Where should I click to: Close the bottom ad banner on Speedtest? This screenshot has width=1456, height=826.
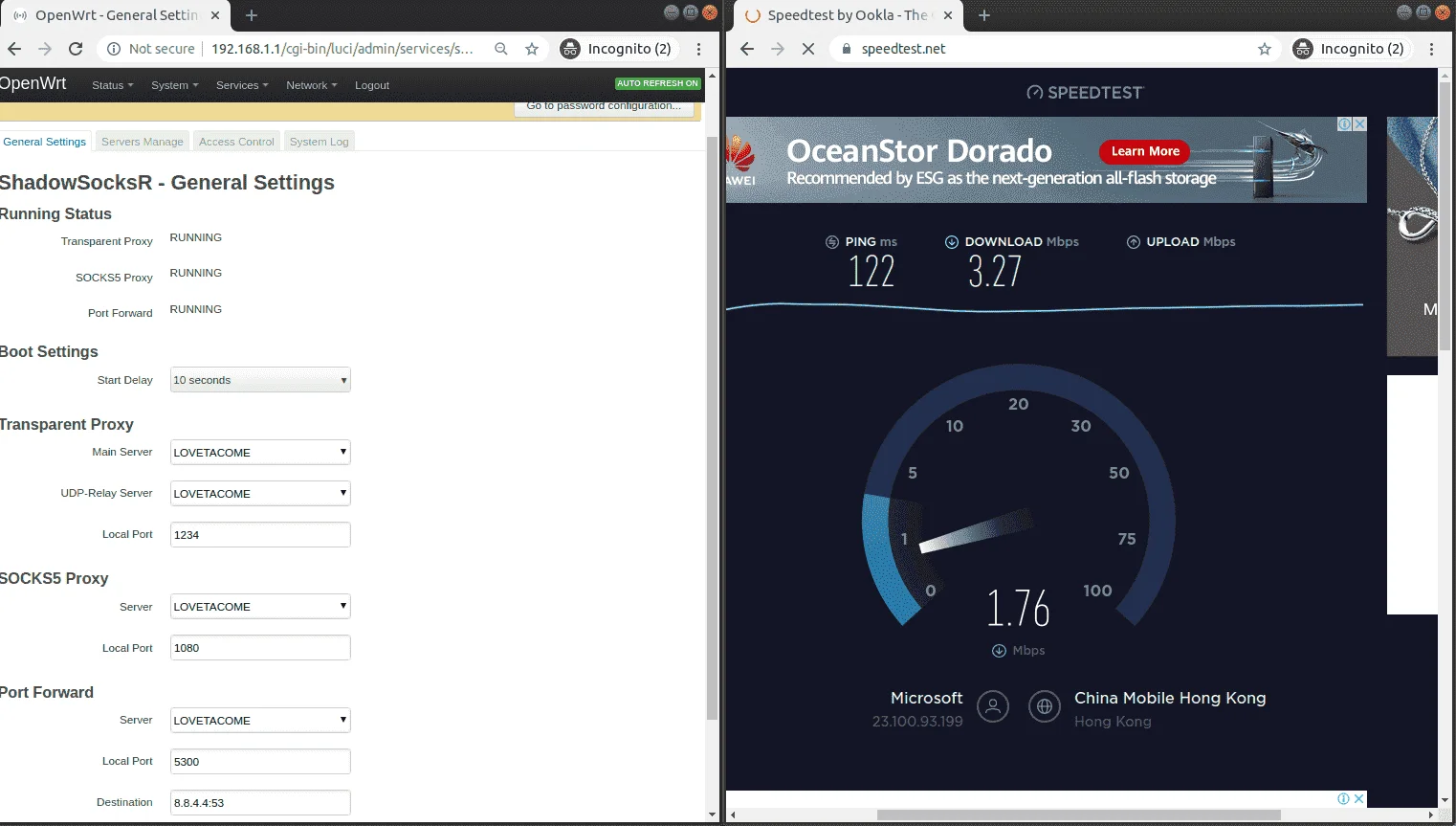point(1359,798)
